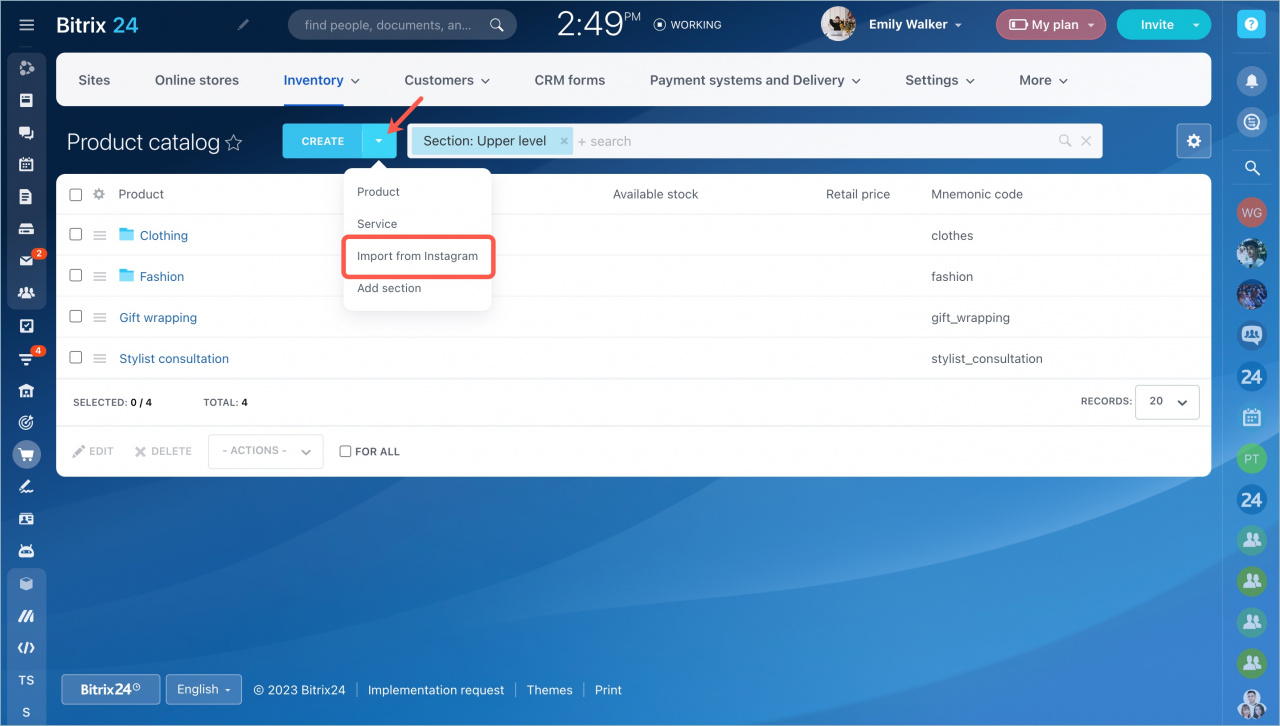Switch to the Online stores tab
The image size is (1280, 726).
(197, 80)
